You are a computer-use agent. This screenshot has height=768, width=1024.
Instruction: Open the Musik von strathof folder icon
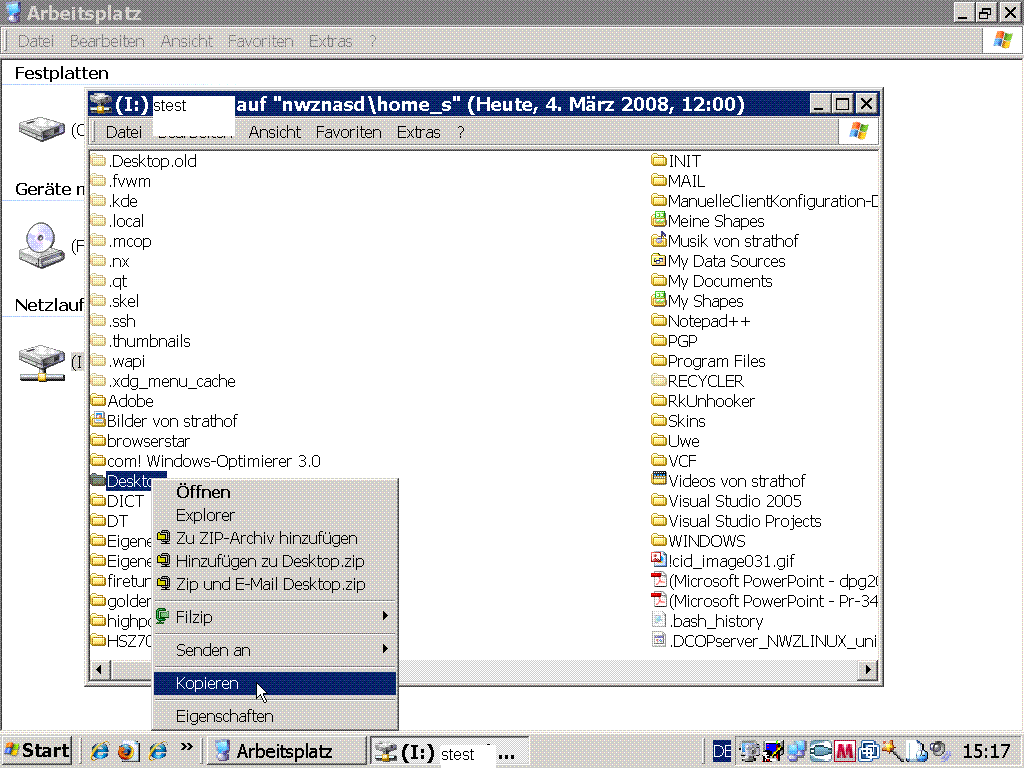[x=659, y=241]
